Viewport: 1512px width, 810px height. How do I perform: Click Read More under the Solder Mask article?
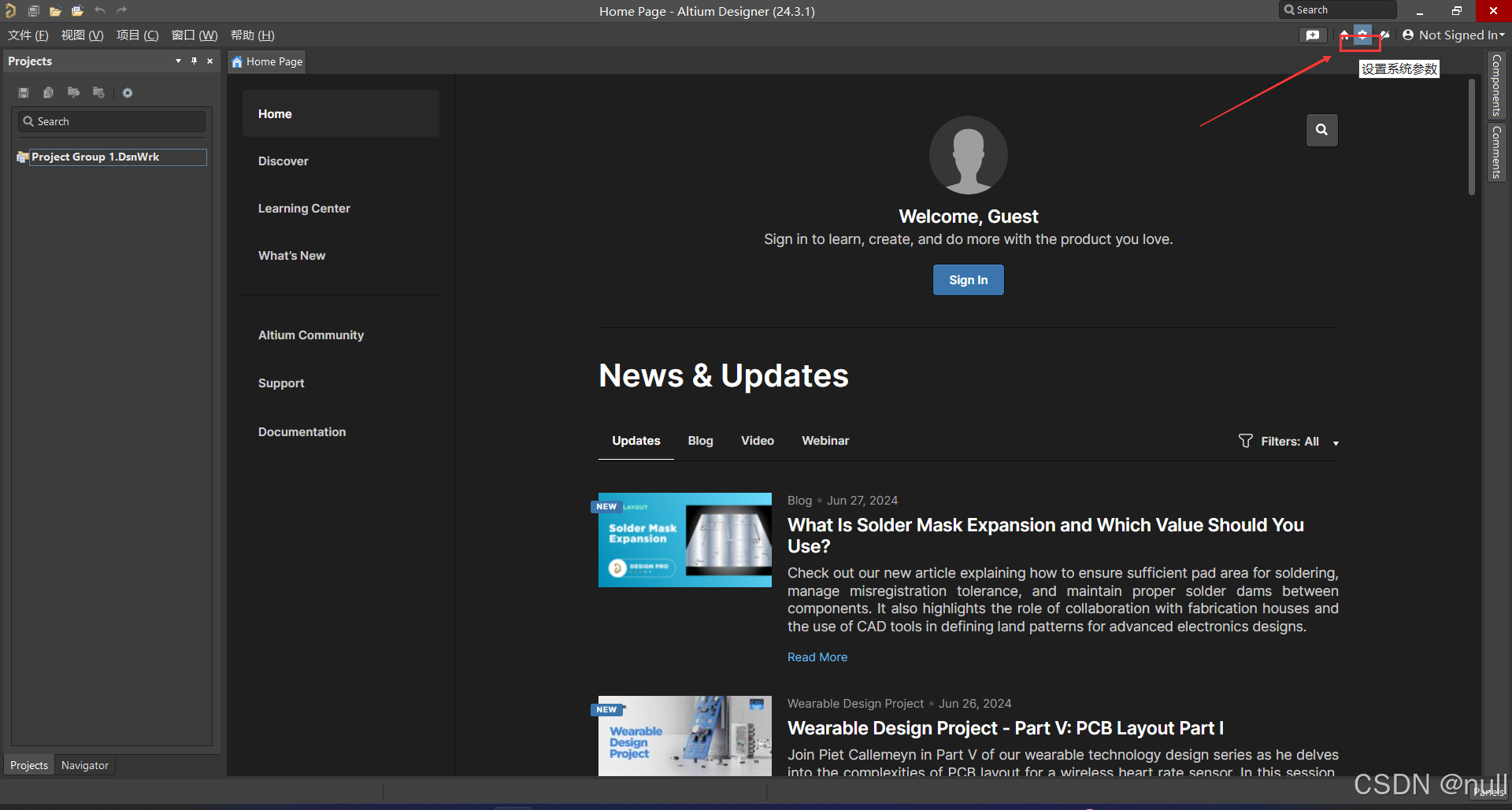[817, 657]
